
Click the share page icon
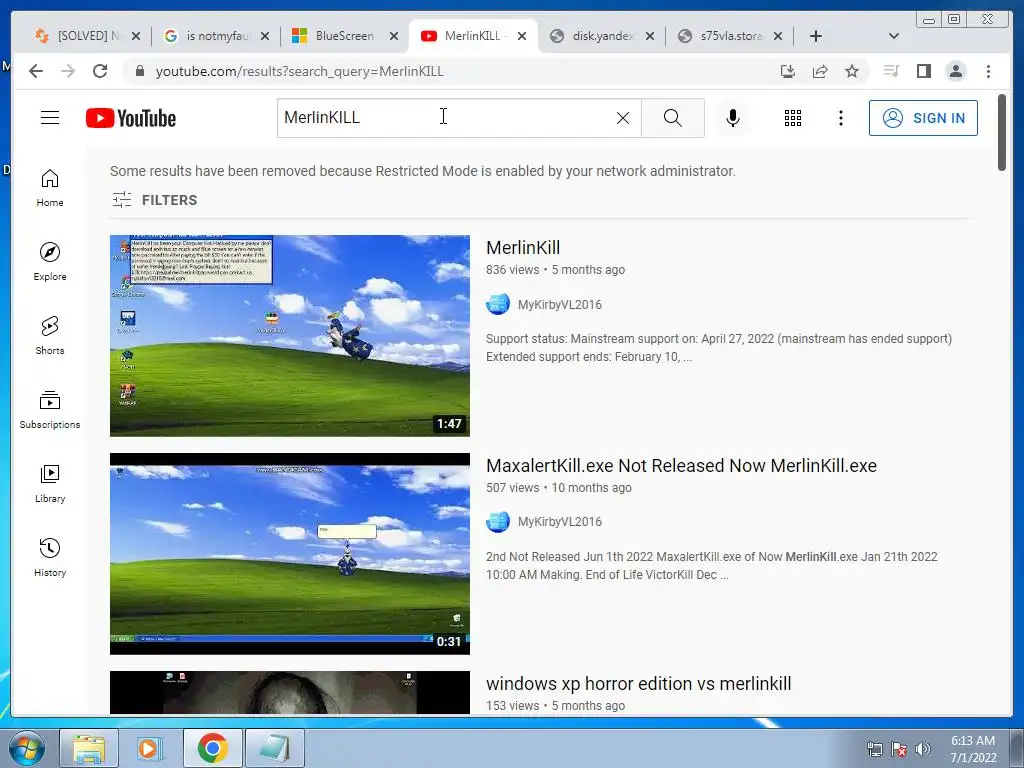(x=820, y=71)
